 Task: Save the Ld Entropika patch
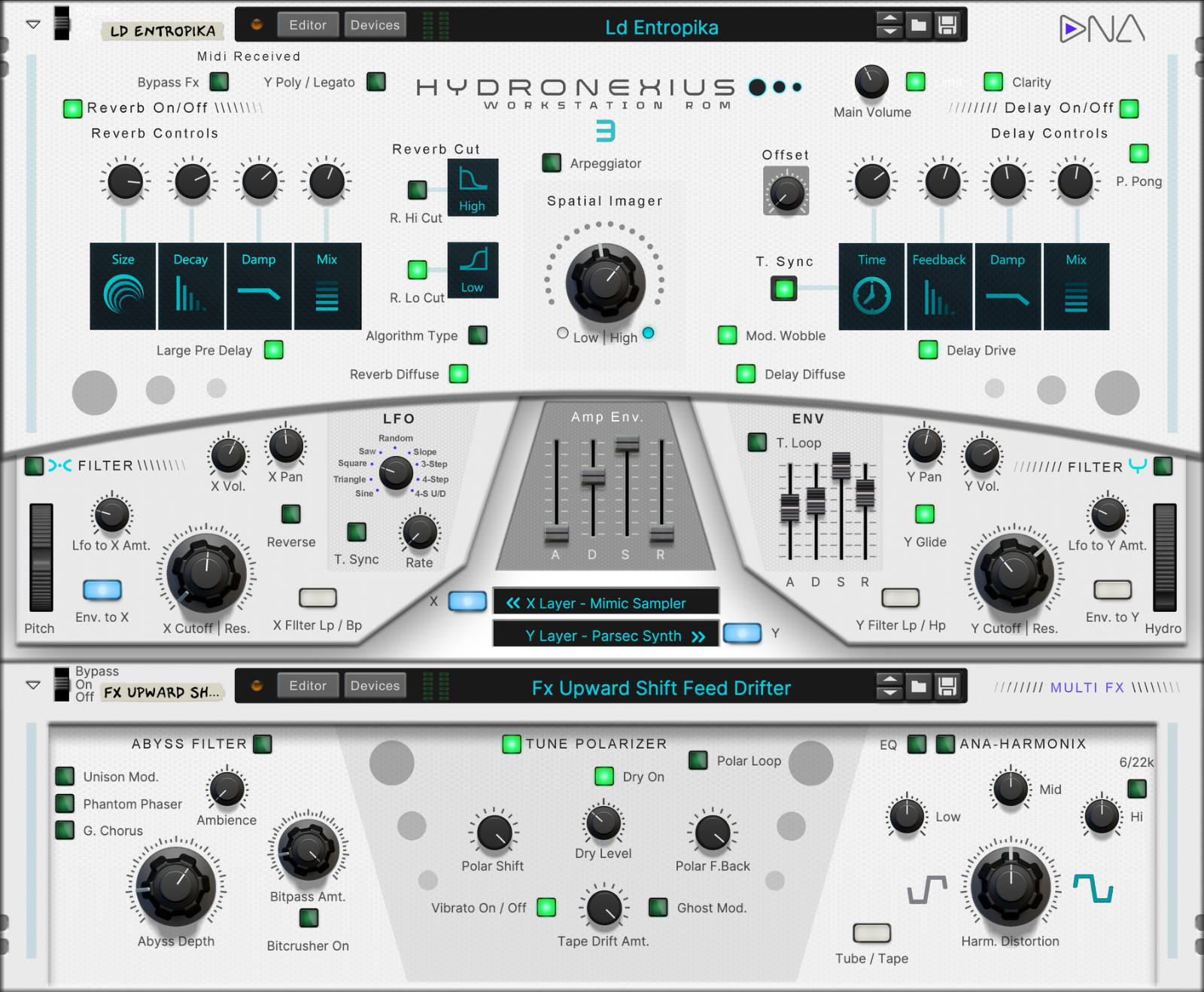pos(947,26)
